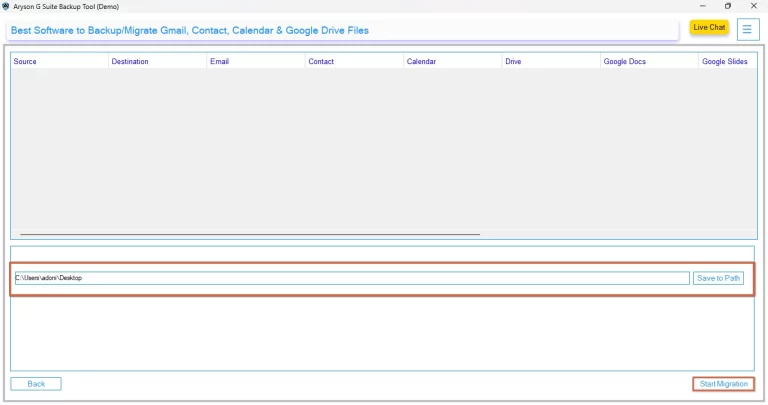Image resolution: width=768 pixels, height=405 pixels.
Task: Select the Destination column header
Action: coord(157,61)
